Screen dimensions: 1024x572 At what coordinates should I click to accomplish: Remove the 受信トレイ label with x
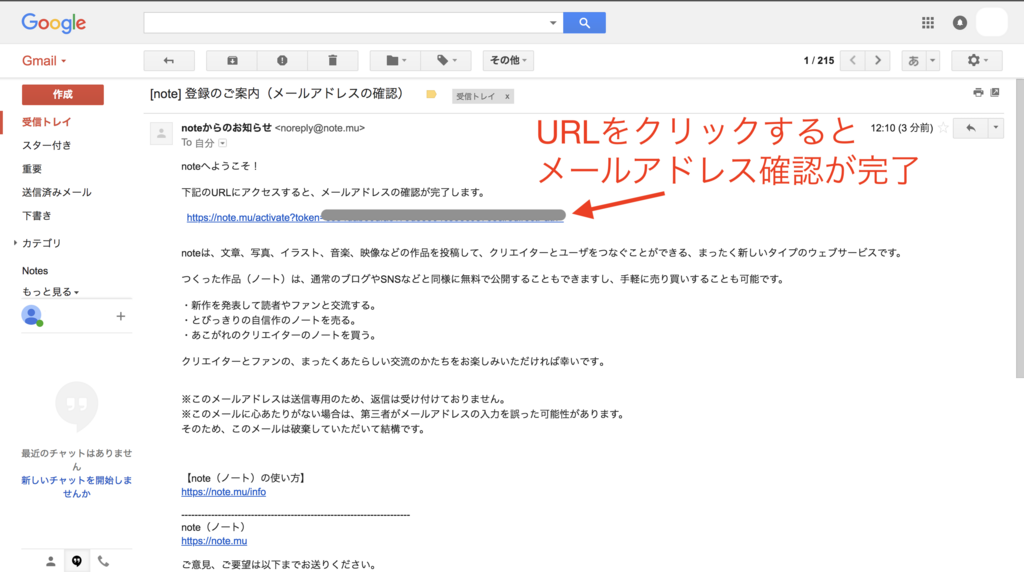click(x=507, y=97)
